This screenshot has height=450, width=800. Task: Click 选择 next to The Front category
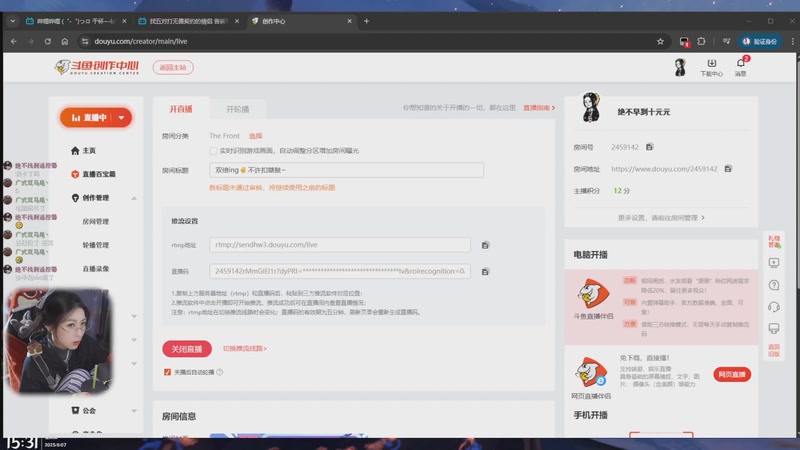[255, 136]
